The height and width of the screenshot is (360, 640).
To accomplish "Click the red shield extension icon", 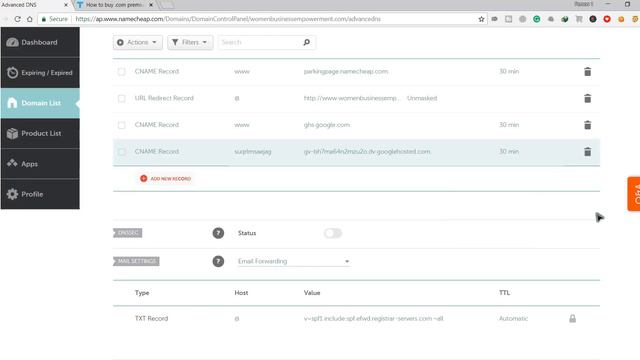I will [607, 19].
